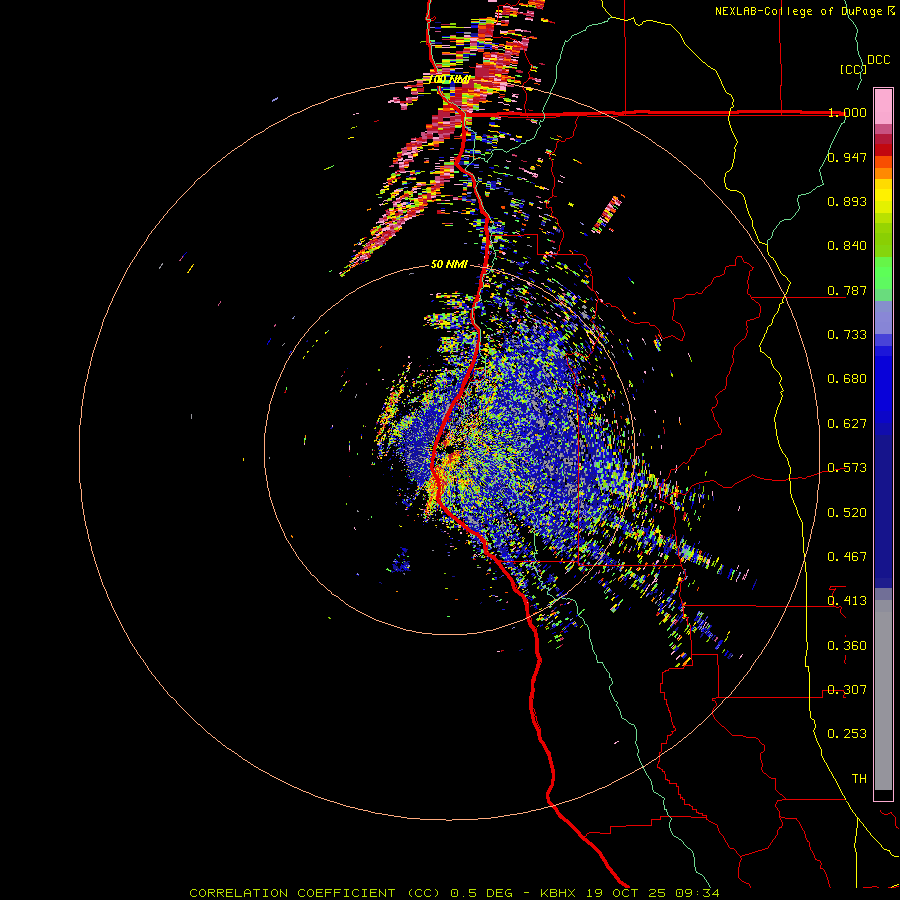Select the 0.733 legend value
This screenshot has height=900, width=900.
click(847, 335)
